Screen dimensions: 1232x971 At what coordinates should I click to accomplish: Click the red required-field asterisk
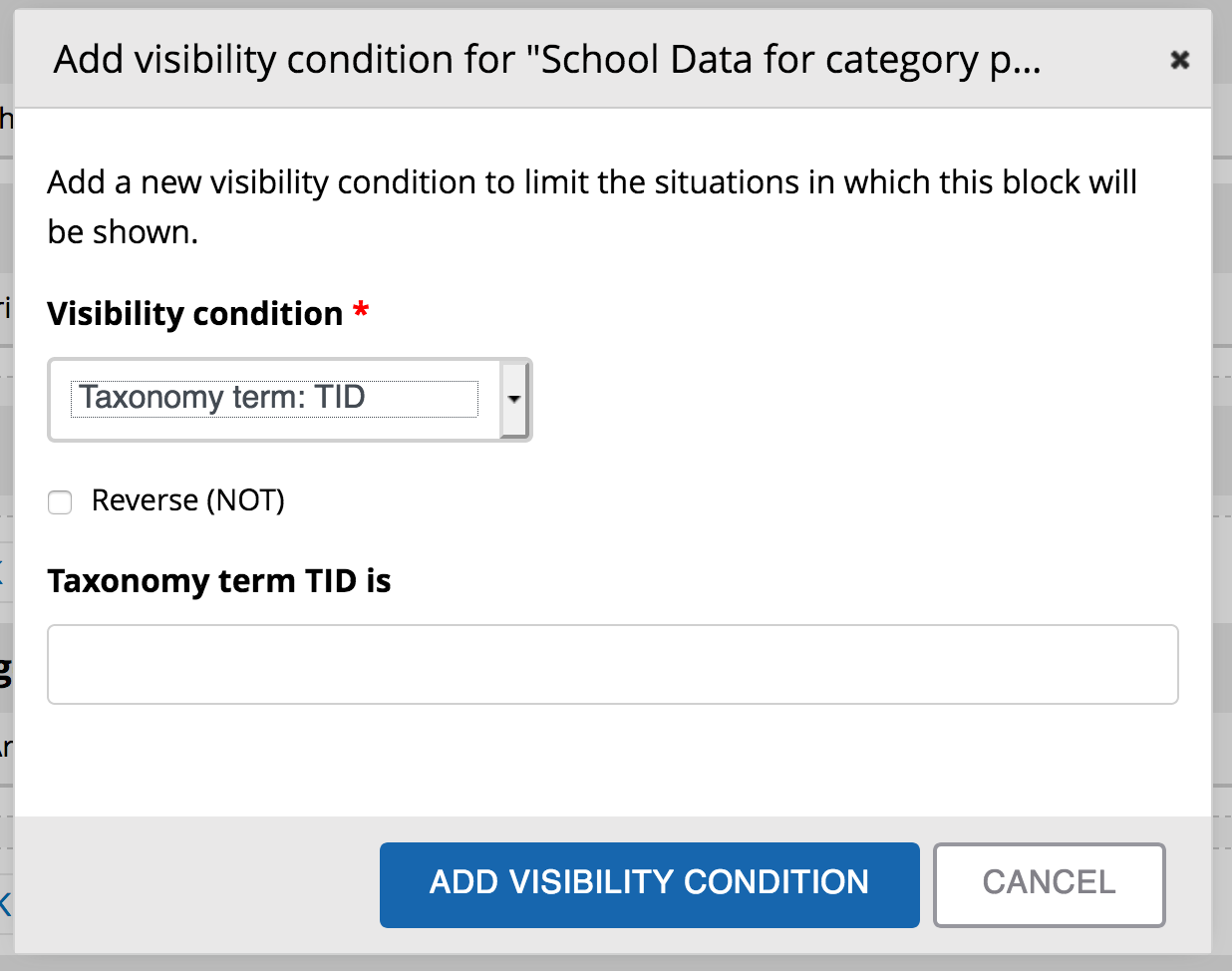(361, 312)
